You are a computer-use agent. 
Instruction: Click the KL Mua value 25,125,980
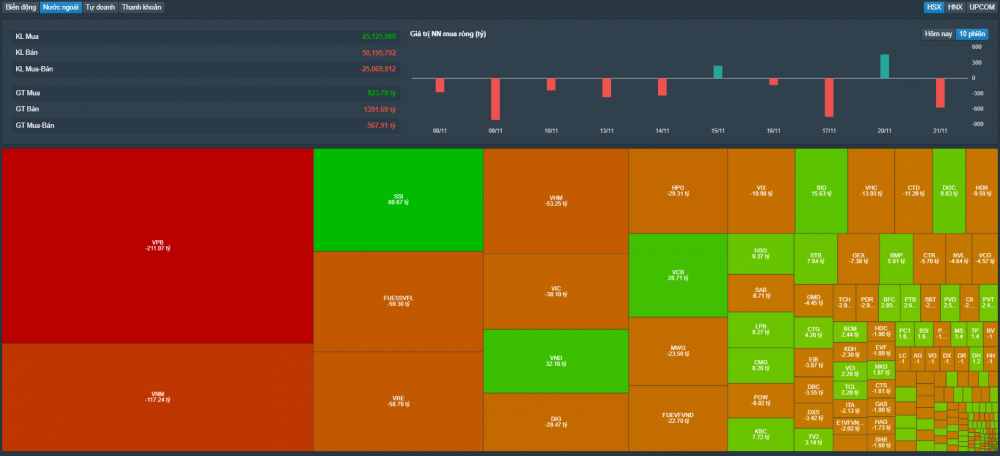(x=379, y=36)
